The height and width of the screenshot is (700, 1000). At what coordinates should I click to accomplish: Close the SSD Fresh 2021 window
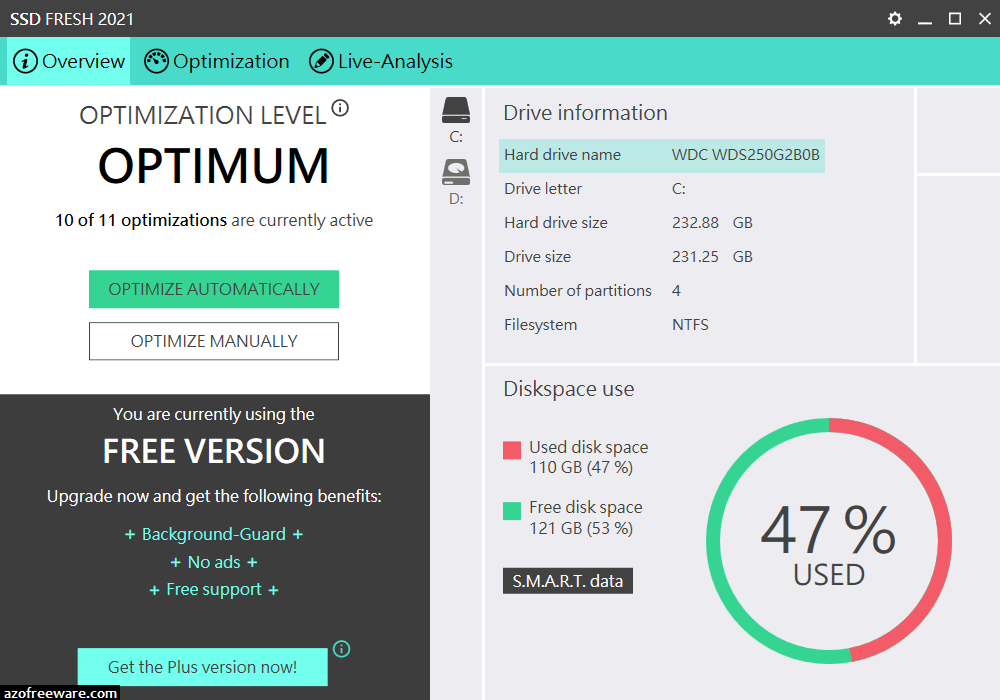click(985, 19)
